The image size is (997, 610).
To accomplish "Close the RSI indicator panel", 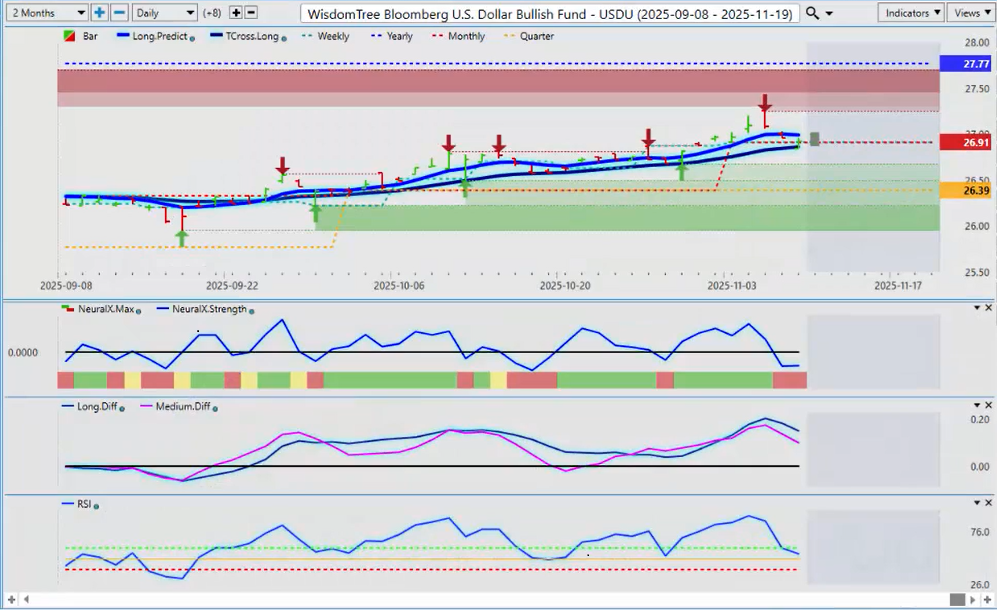I will 987,504.
